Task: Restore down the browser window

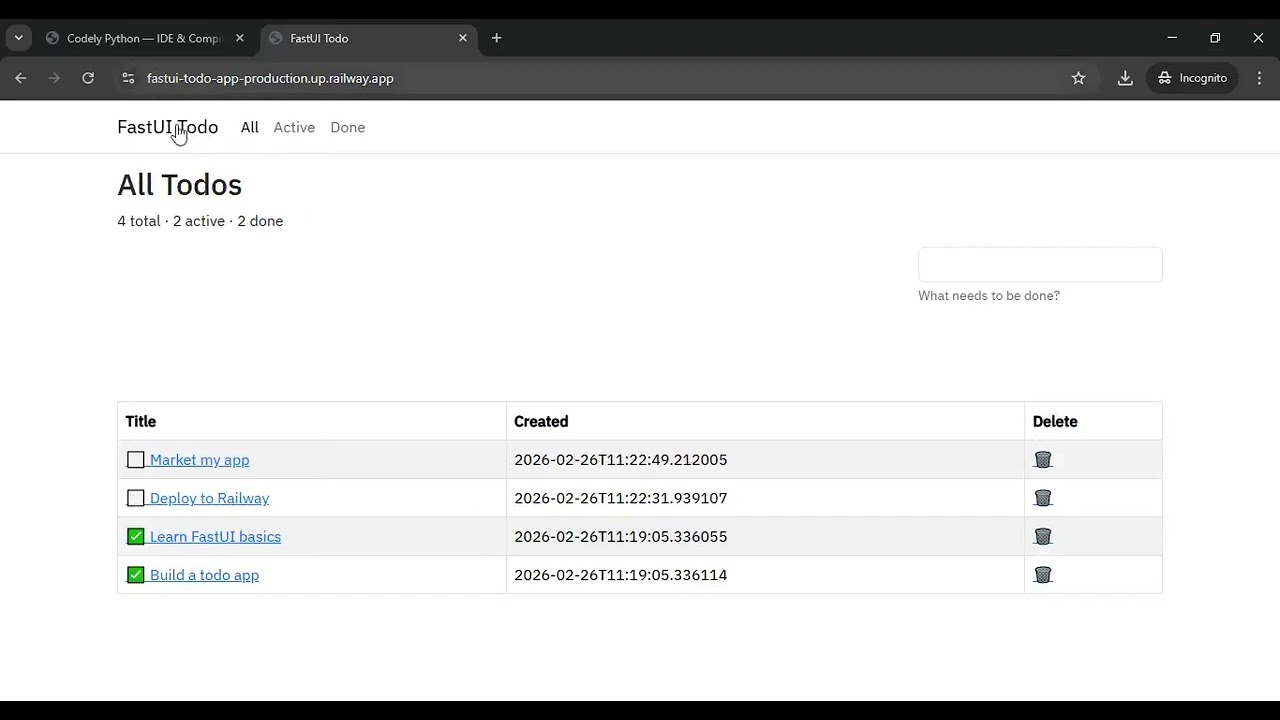Action: [1215, 38]
